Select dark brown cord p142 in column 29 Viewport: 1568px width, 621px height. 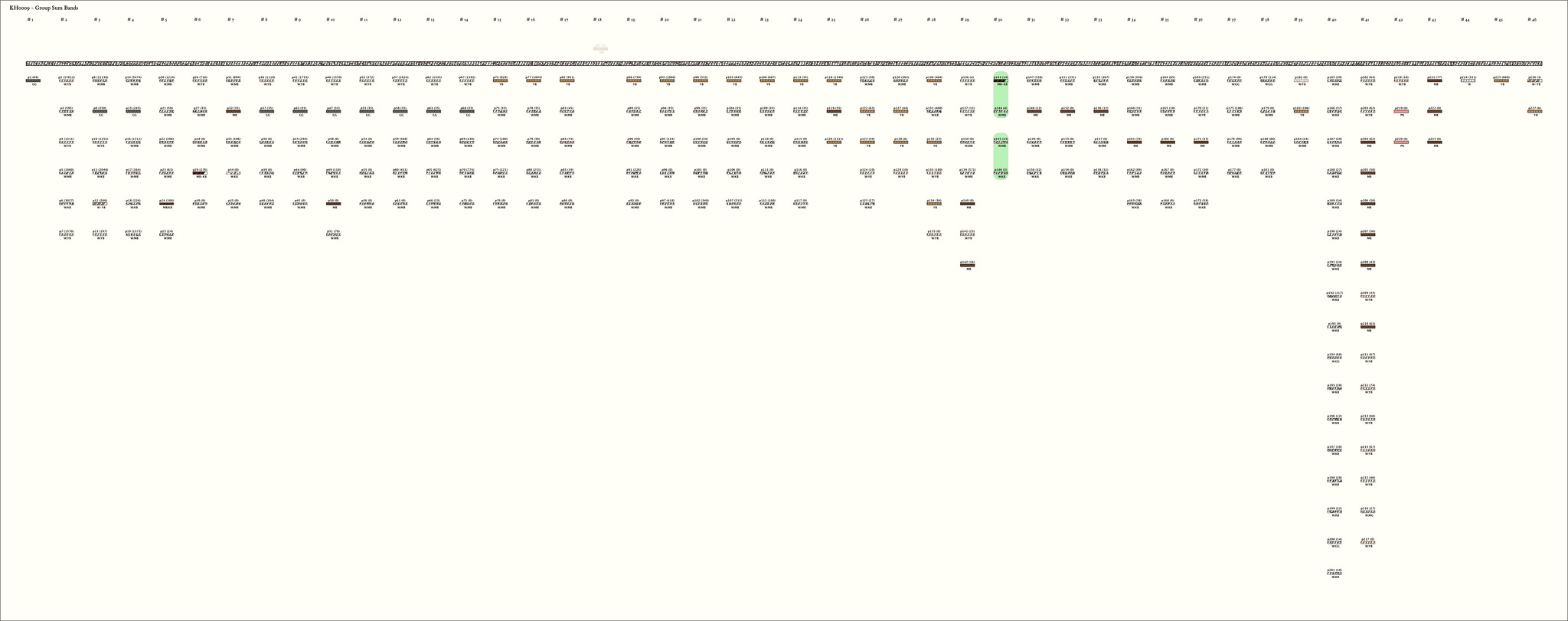pos(968,266)
